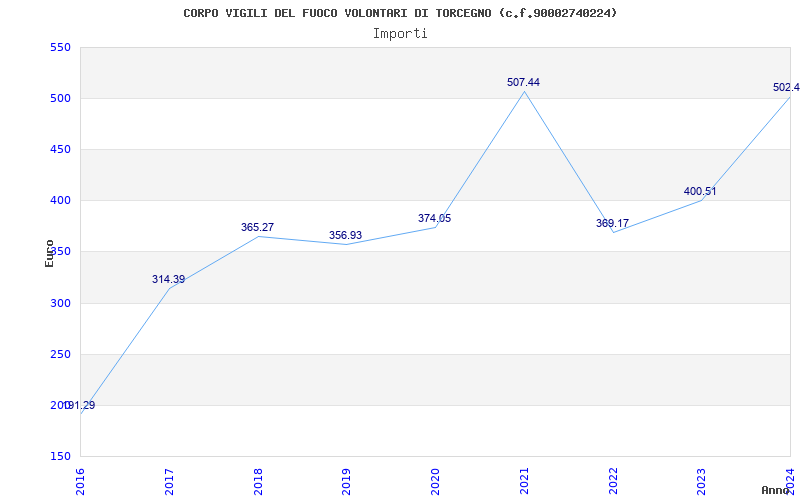Click the 500 y-axis value

coord(60,98)
